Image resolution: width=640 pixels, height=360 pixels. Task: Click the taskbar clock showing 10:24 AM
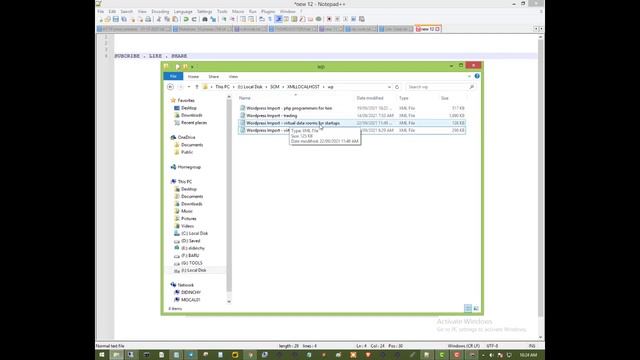point(528,355)
